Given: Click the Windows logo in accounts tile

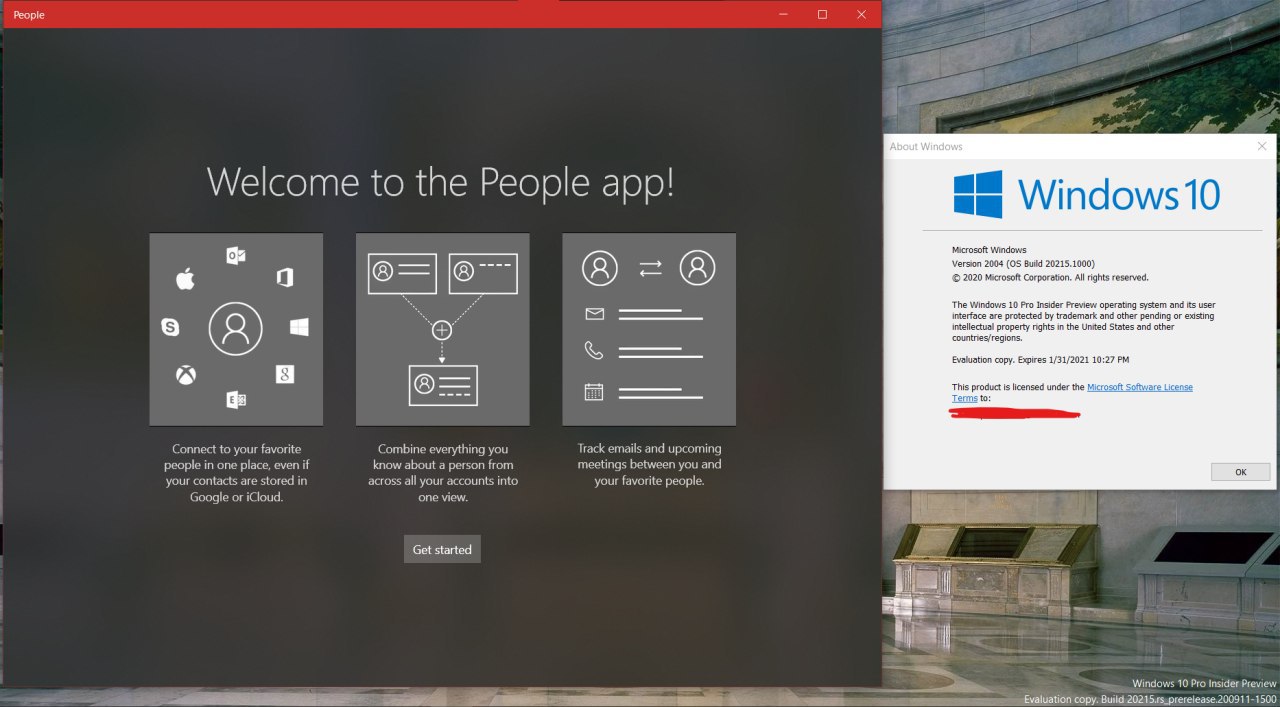Looking at the screenshot, I should pos(299,327).
